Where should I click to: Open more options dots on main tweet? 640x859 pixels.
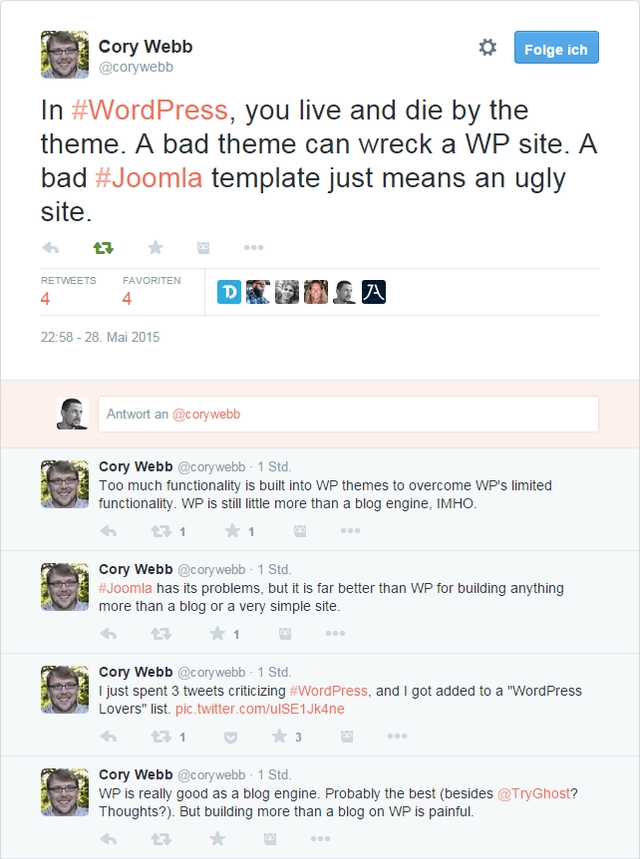click(x=254, y=248)
